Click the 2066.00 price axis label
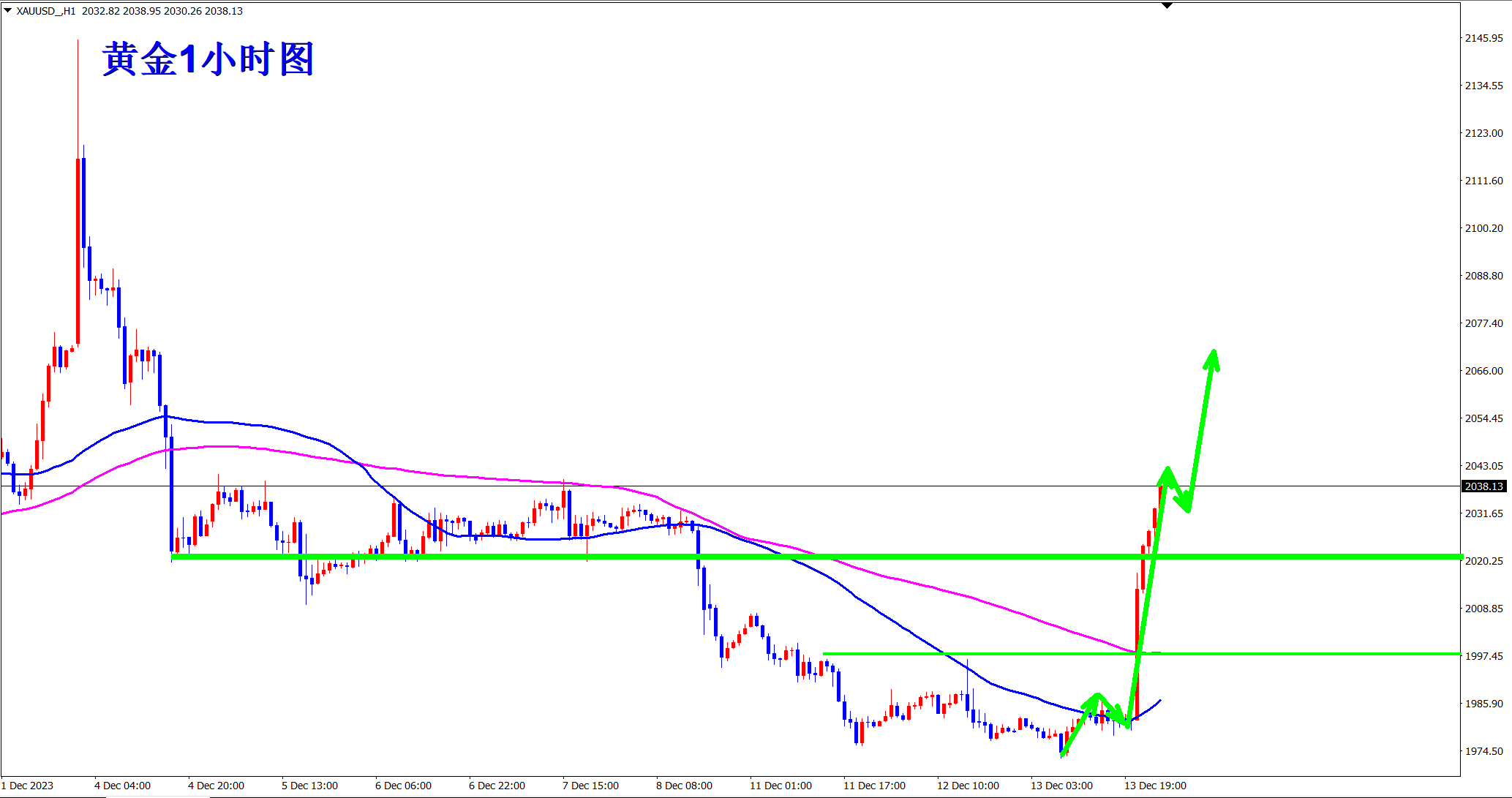Viewport: 1512px width, 798px height. point(1483,371)
